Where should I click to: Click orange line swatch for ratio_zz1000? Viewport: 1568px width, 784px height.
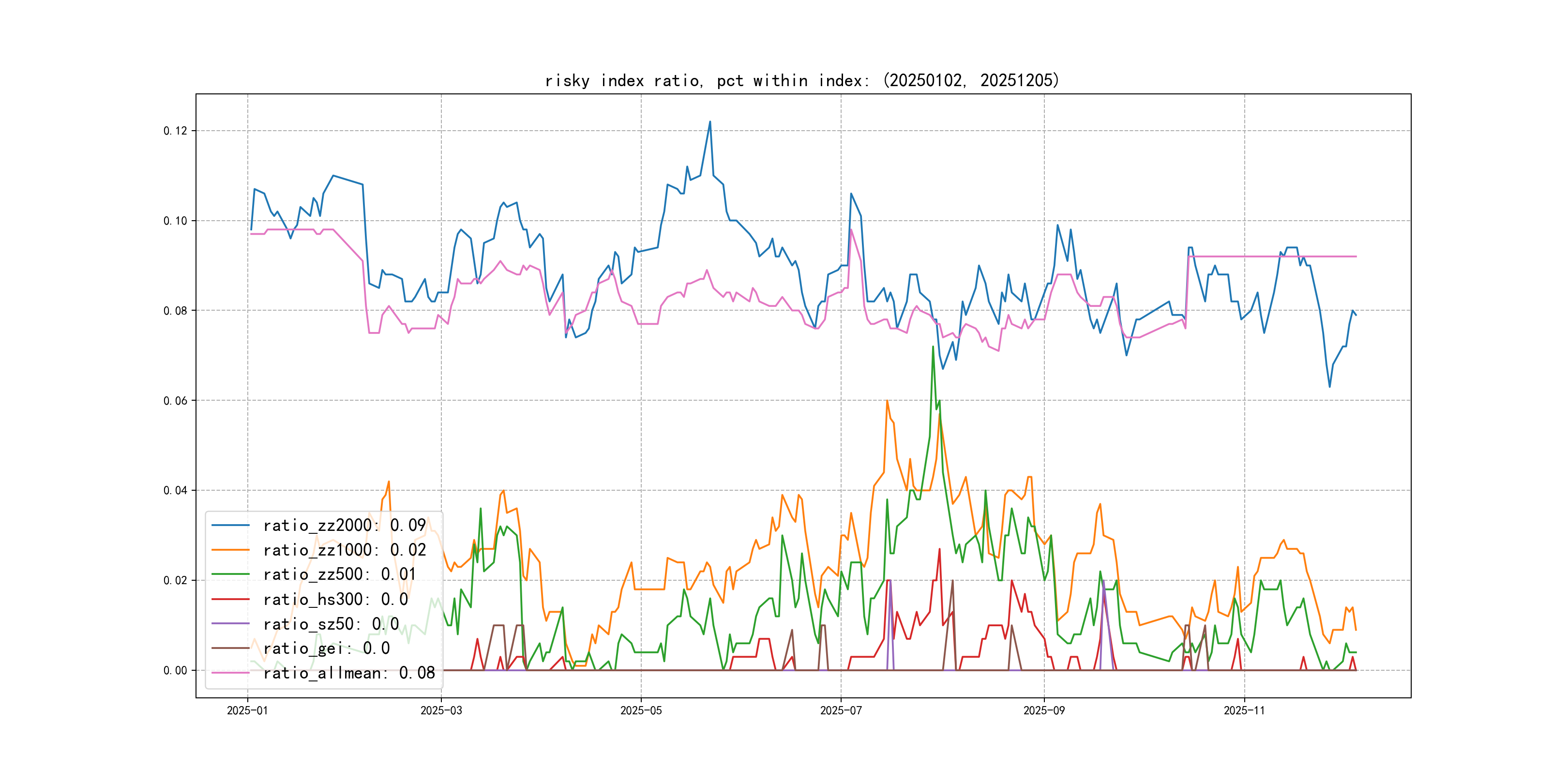230,550
